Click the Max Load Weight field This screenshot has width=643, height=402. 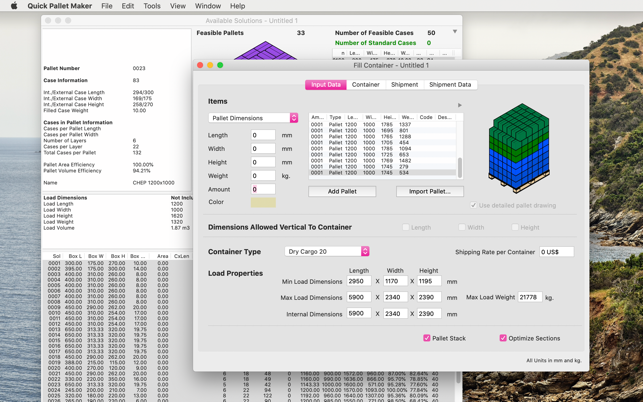[530, 297]
